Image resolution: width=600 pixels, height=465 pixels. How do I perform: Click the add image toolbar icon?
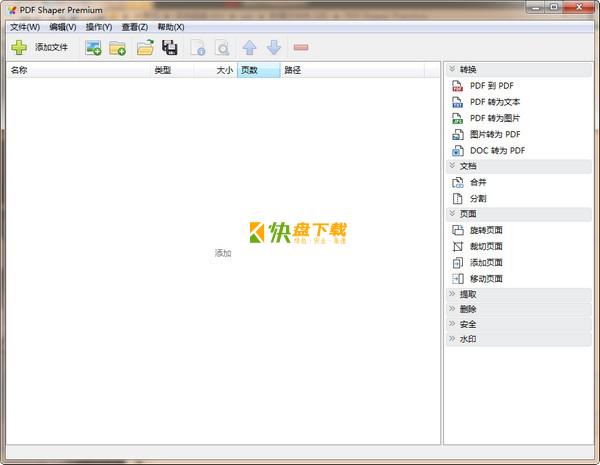click(x=93, y=47)
